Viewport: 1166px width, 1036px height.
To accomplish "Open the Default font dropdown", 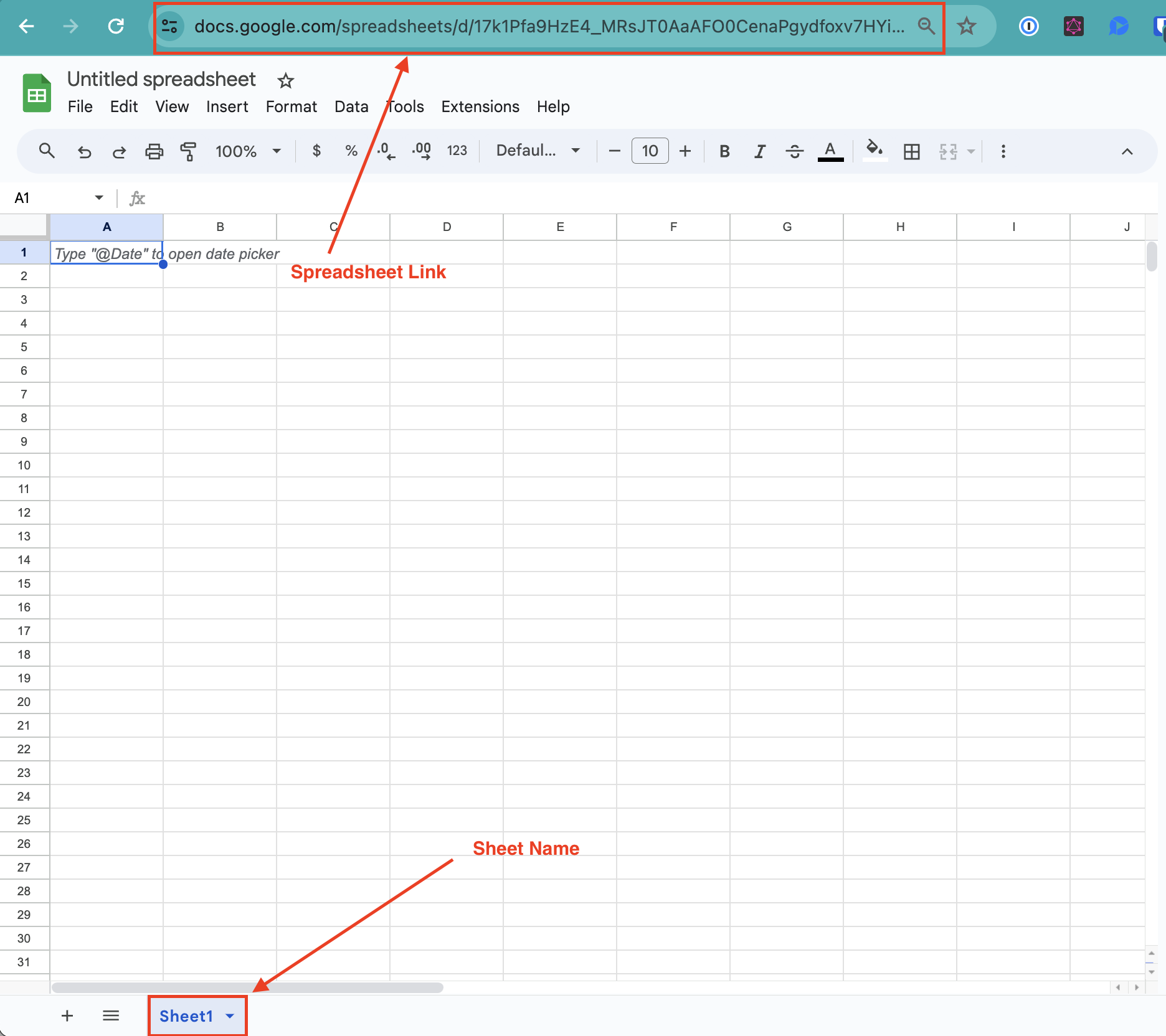I will coord(538,151).
